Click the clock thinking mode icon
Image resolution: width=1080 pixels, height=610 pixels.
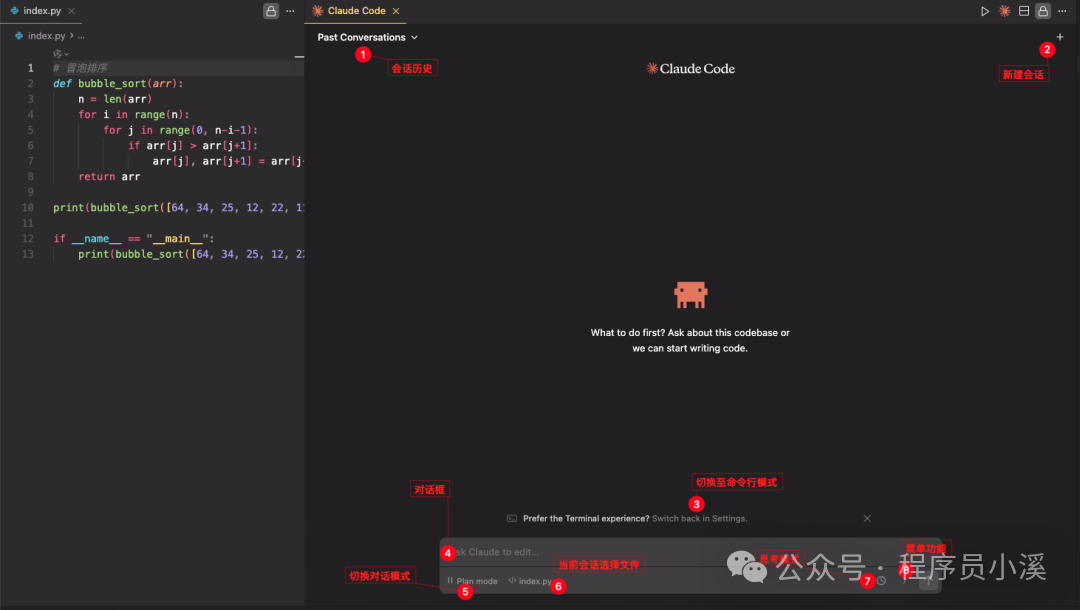click(882, 581)
